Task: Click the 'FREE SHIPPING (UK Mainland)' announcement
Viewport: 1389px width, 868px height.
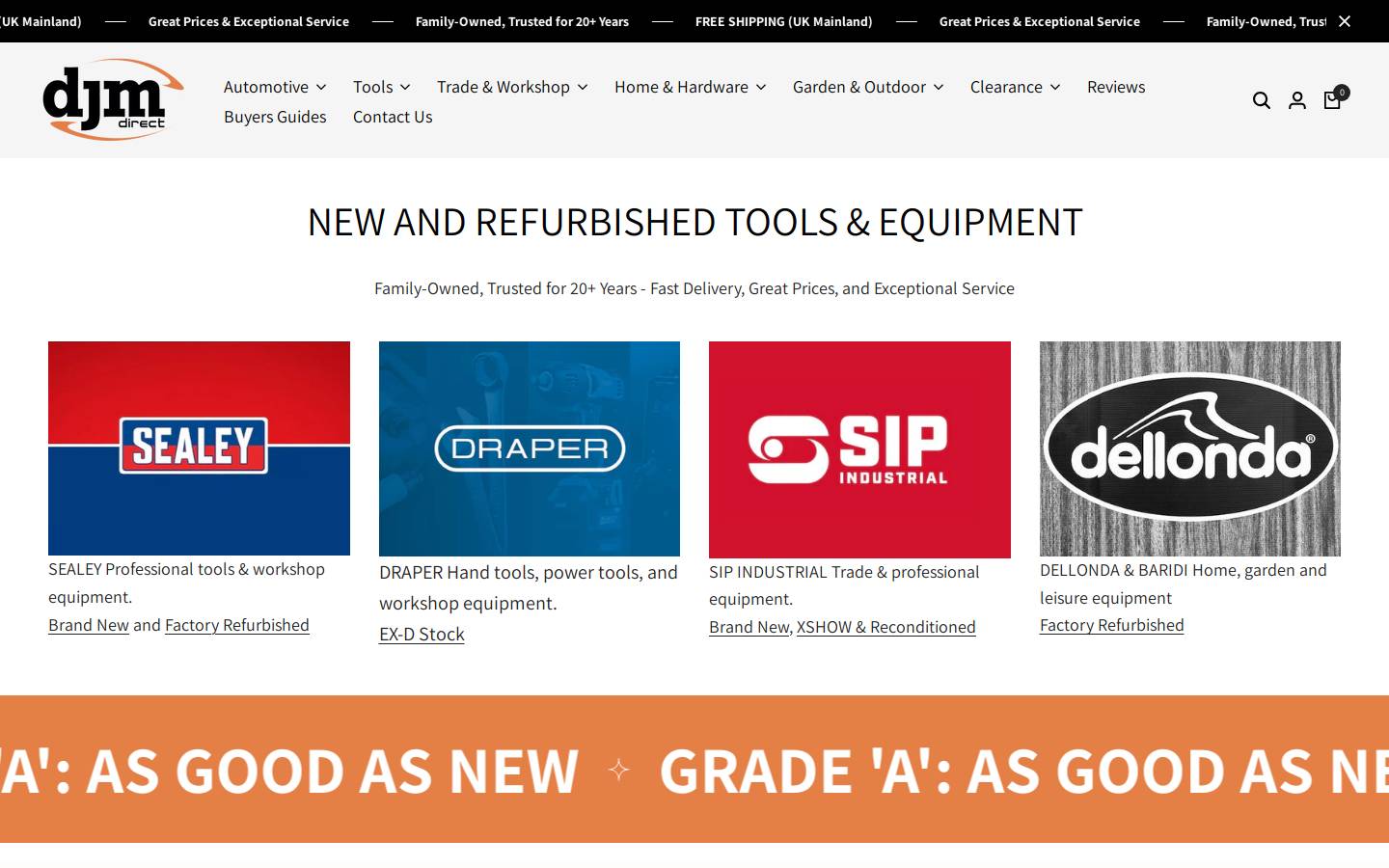Action: click(783, 21)
